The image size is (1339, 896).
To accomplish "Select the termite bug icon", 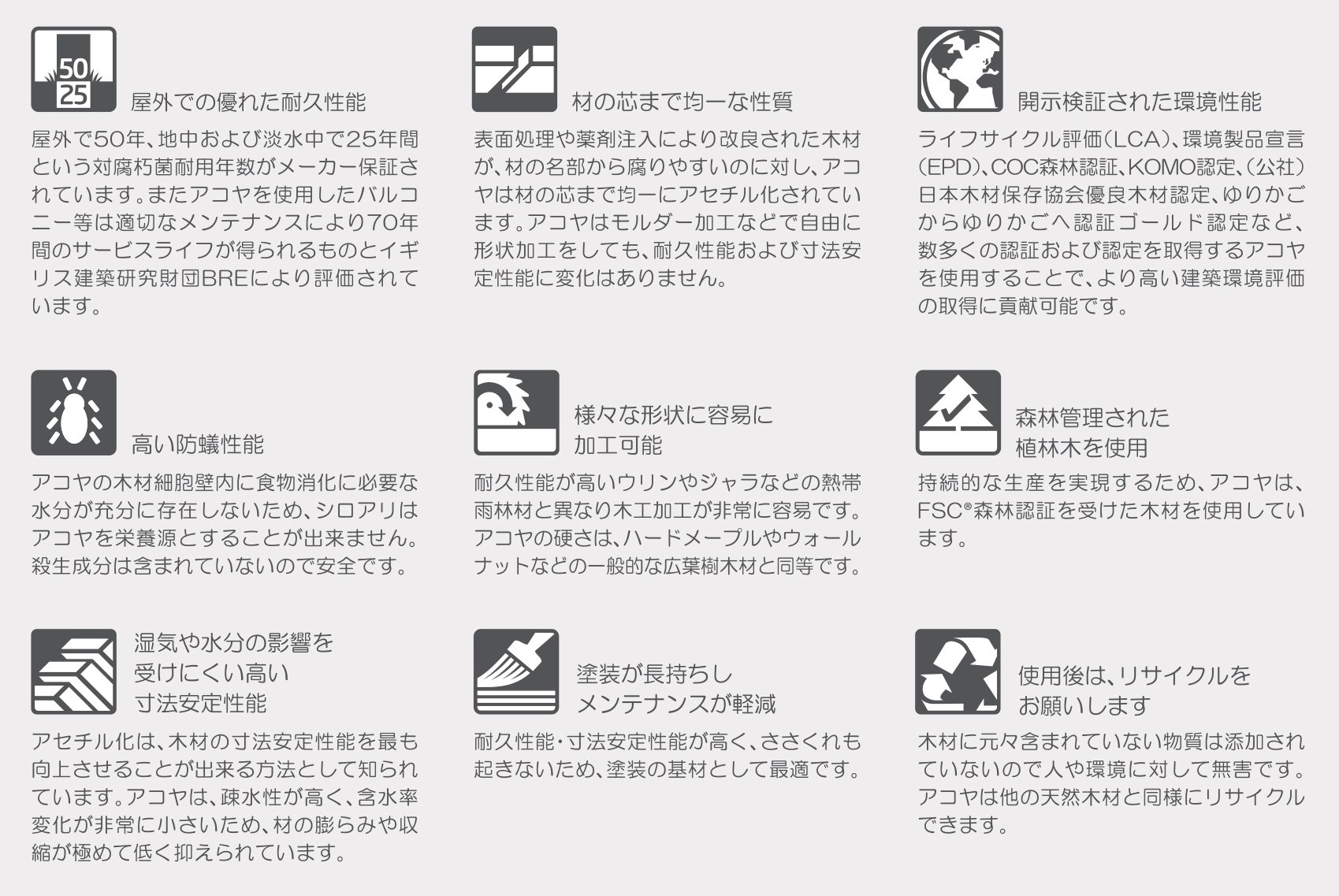I will point(73,413).
